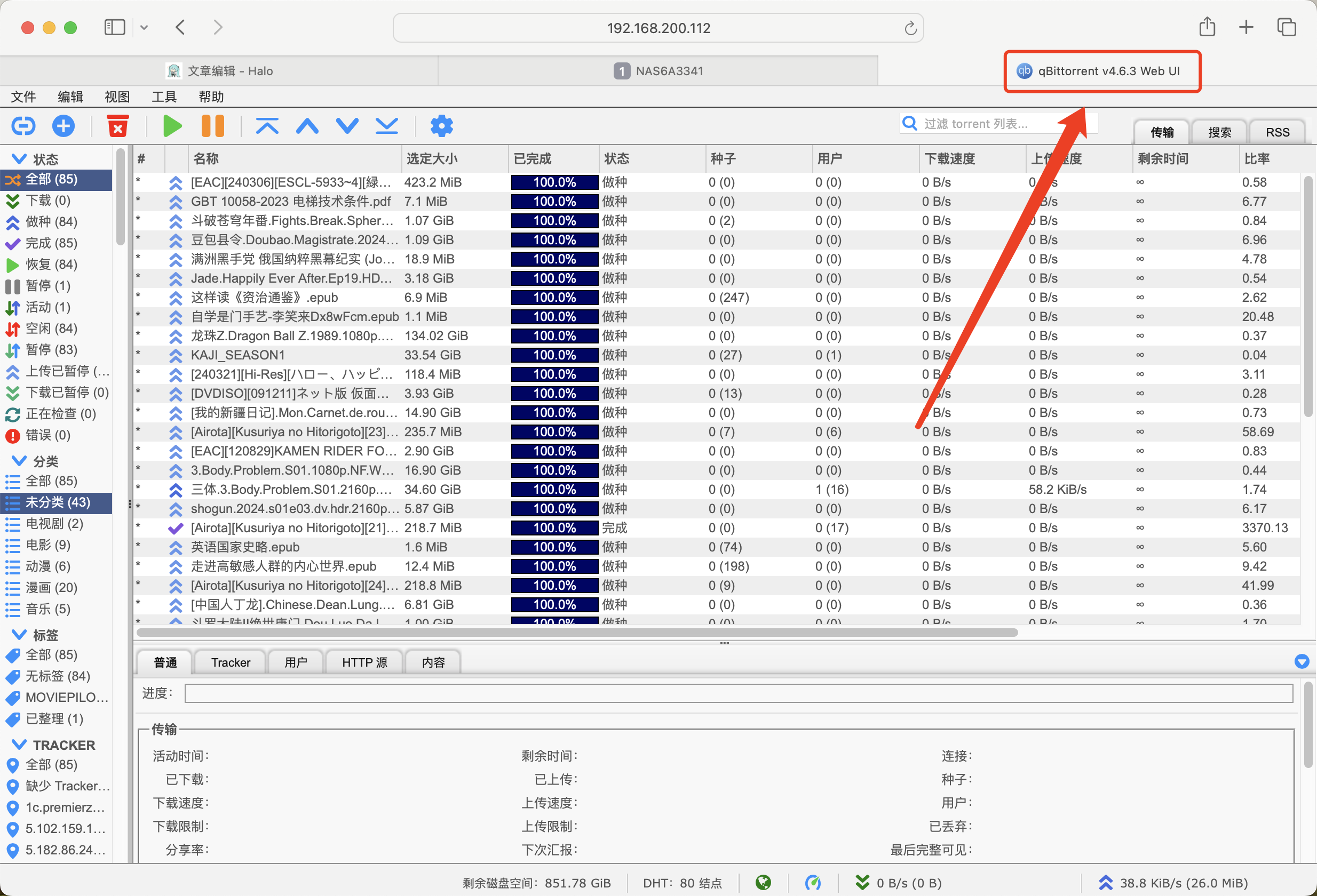Image resolution: width=1317 pixels, height=896 pixels.
Task: Sort torrents by 选定大小 column
Action: click(455, 158)
